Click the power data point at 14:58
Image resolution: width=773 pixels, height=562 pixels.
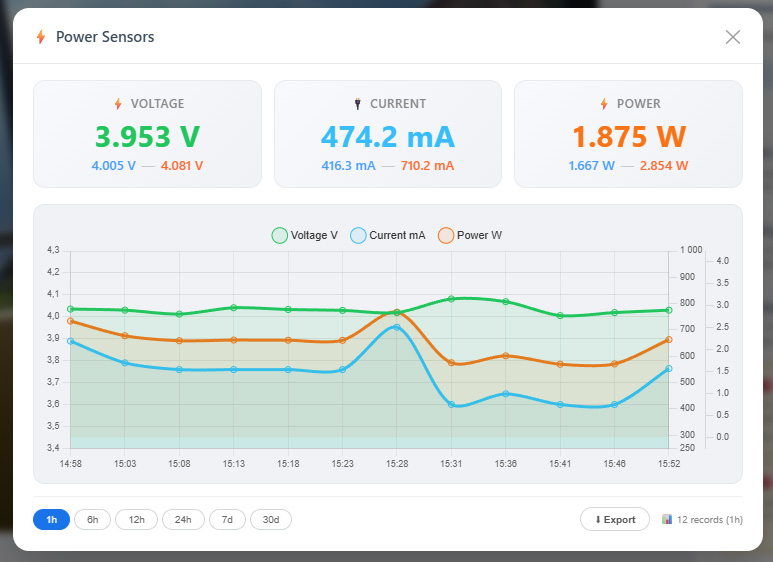70,321
